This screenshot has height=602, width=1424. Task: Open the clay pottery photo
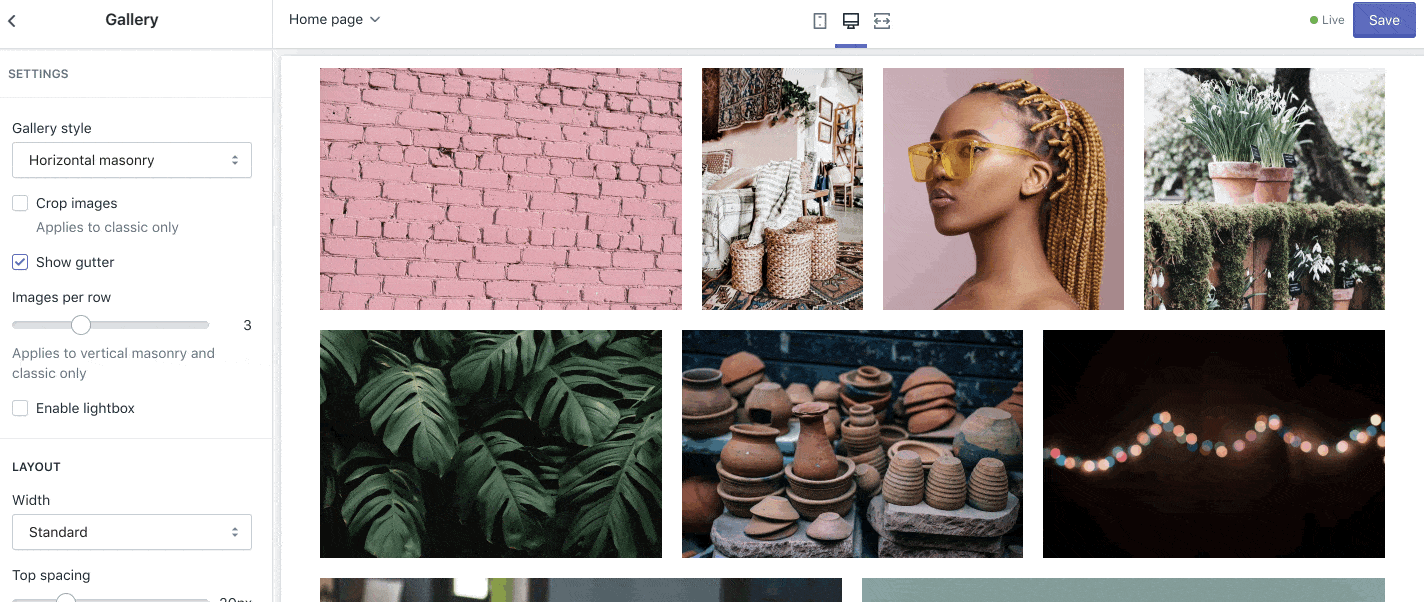(x=852, y=444)
